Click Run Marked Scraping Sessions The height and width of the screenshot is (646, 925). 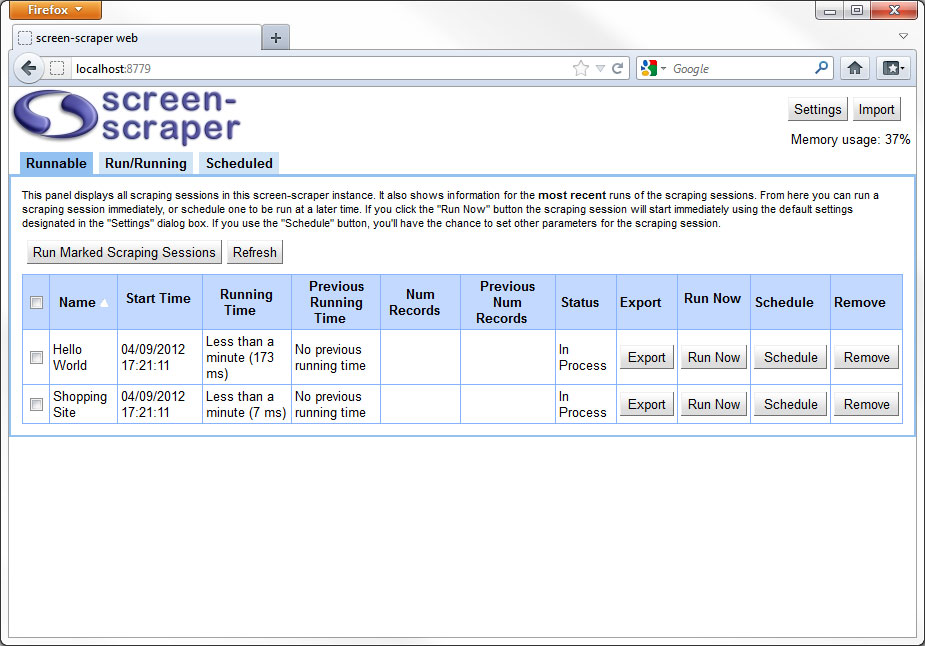point(124,253)
